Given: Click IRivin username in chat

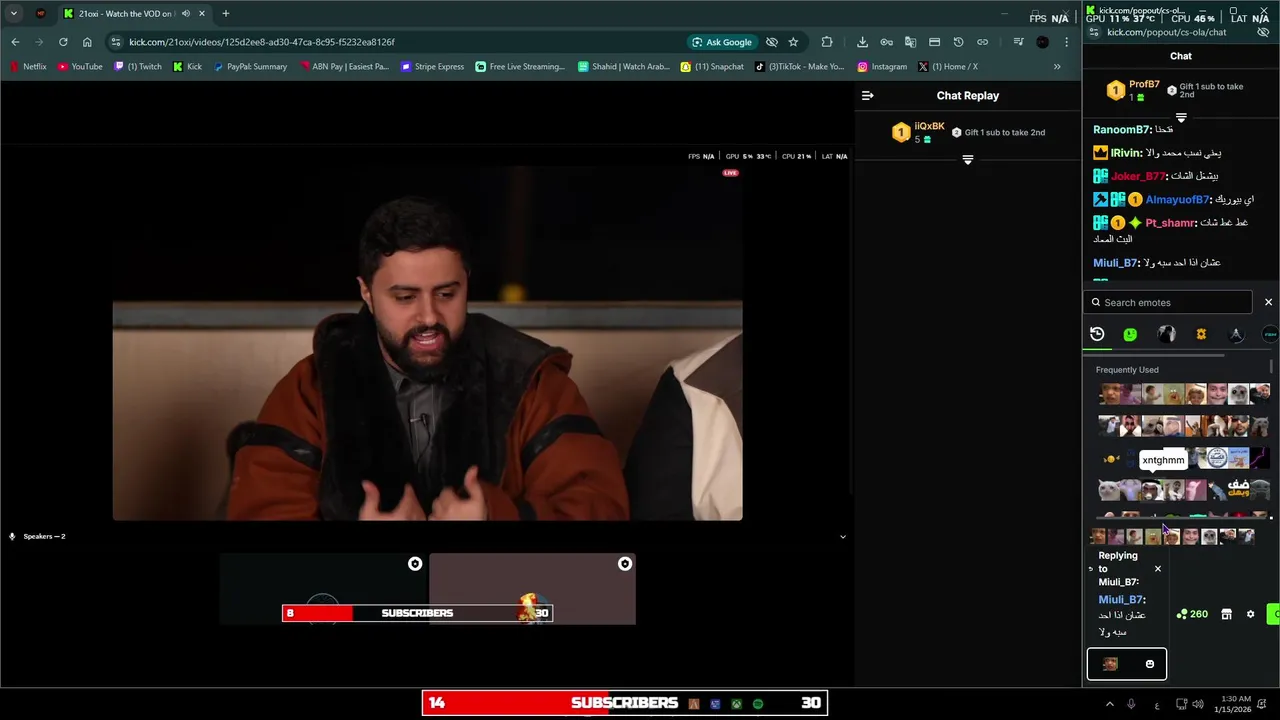Looking at the screenshot, I should (1125, 153).
